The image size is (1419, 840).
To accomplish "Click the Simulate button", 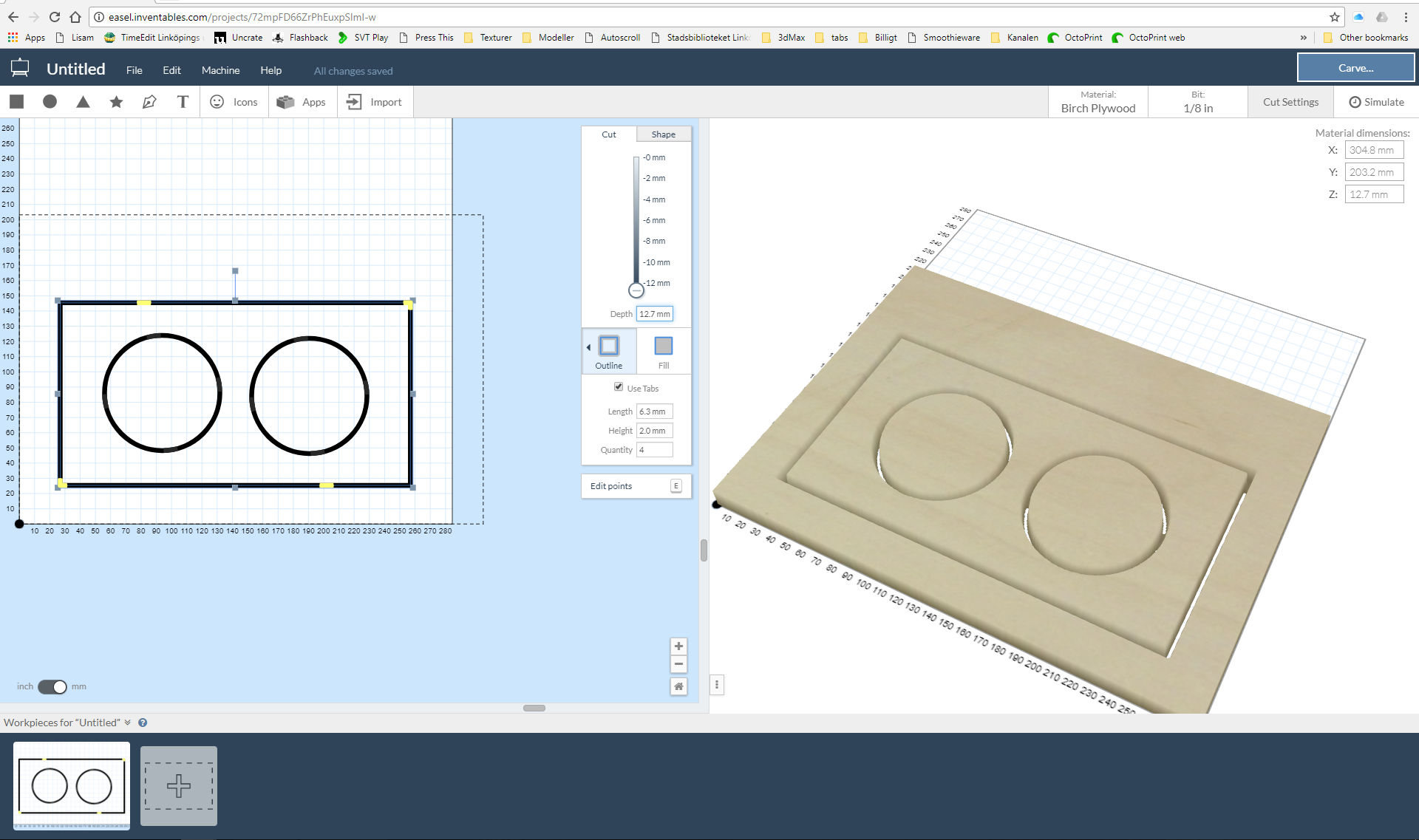I will pyautogui.click(x=1380, y=101).
